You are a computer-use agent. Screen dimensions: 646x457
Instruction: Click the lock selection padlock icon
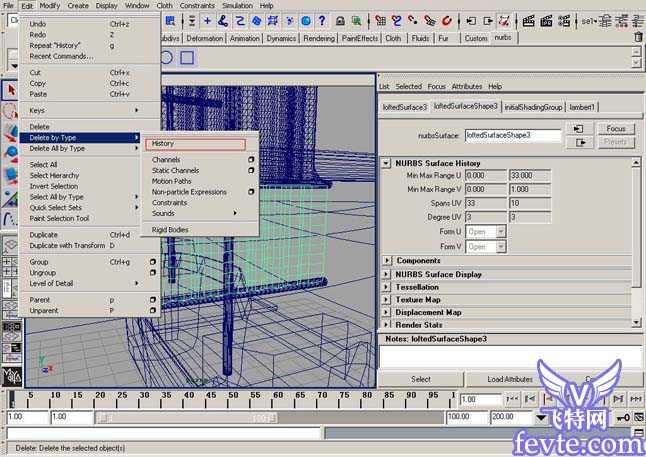point(340,21)
